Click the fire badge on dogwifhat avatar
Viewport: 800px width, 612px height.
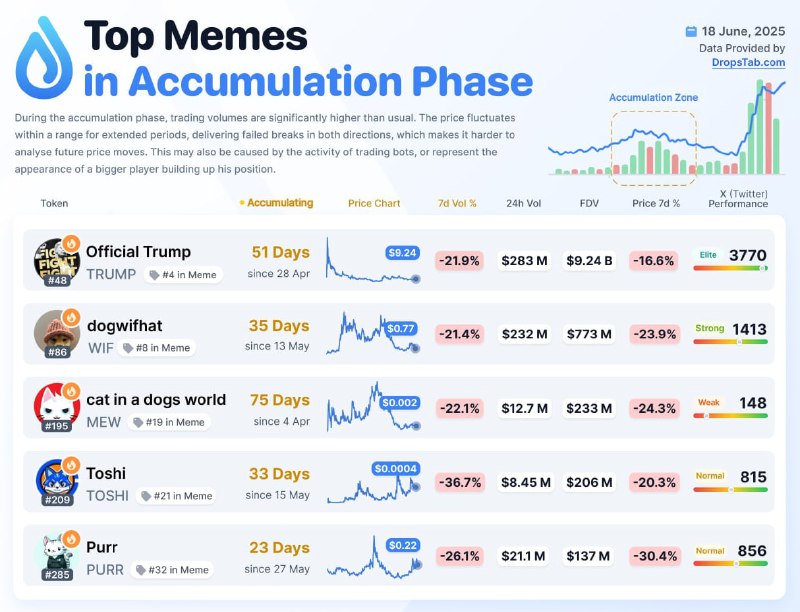click(x=71, y=317)
